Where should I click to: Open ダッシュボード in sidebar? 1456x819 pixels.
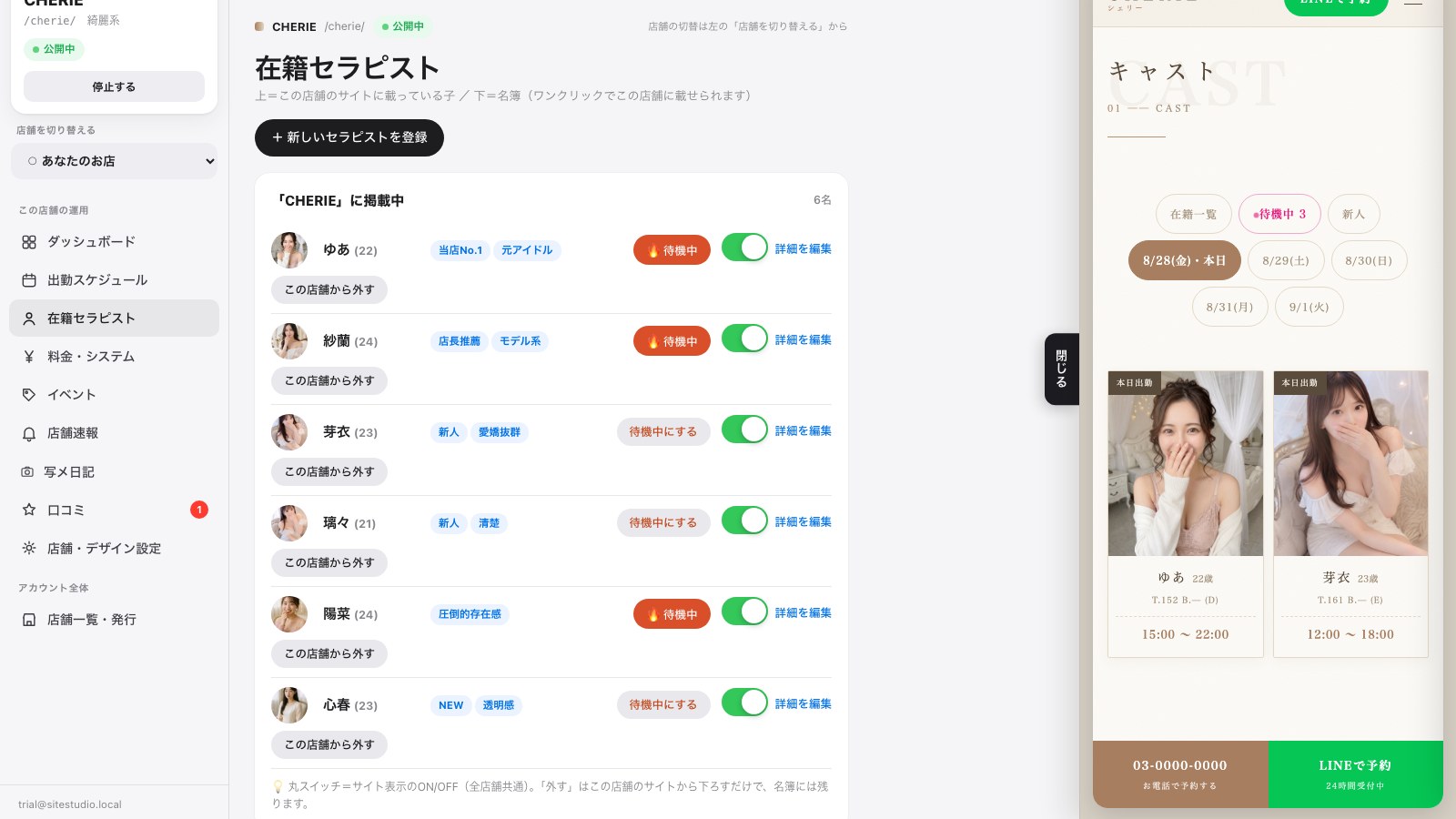[x=114, y=242]
